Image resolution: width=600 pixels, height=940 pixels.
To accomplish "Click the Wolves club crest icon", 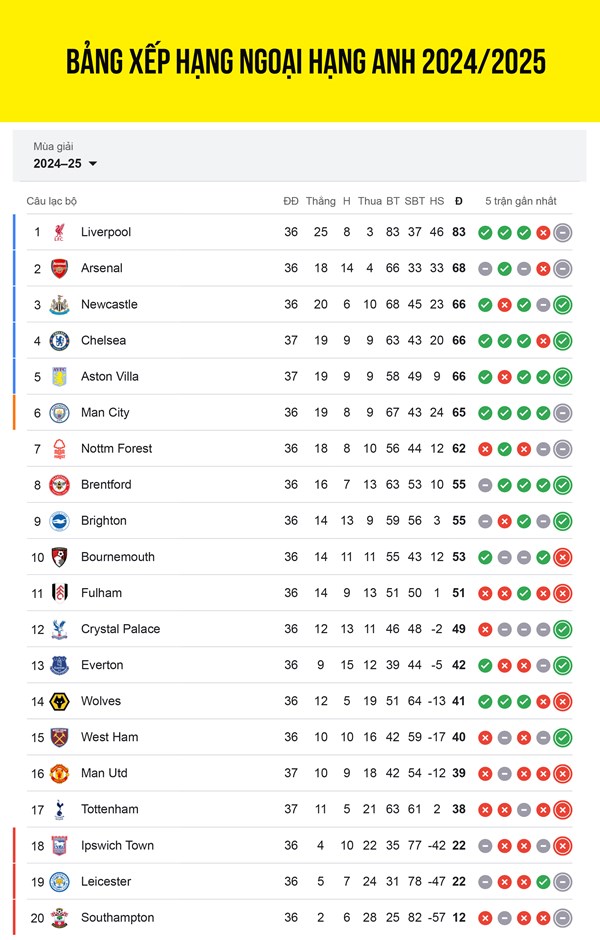I will tap(59, 701).
